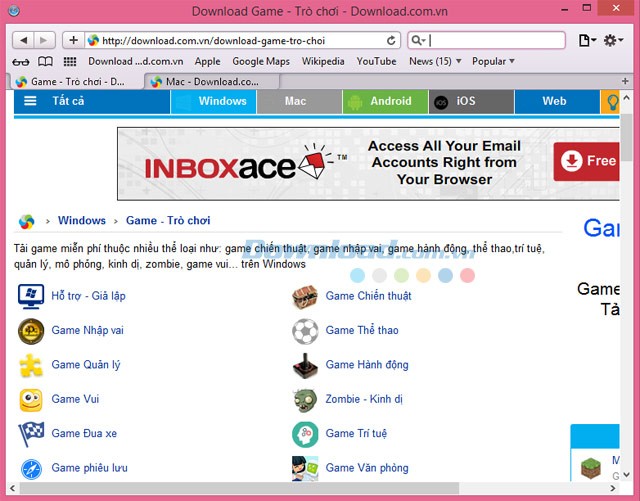Click the Game Hành động joystick icon

[x=305, y=366]
